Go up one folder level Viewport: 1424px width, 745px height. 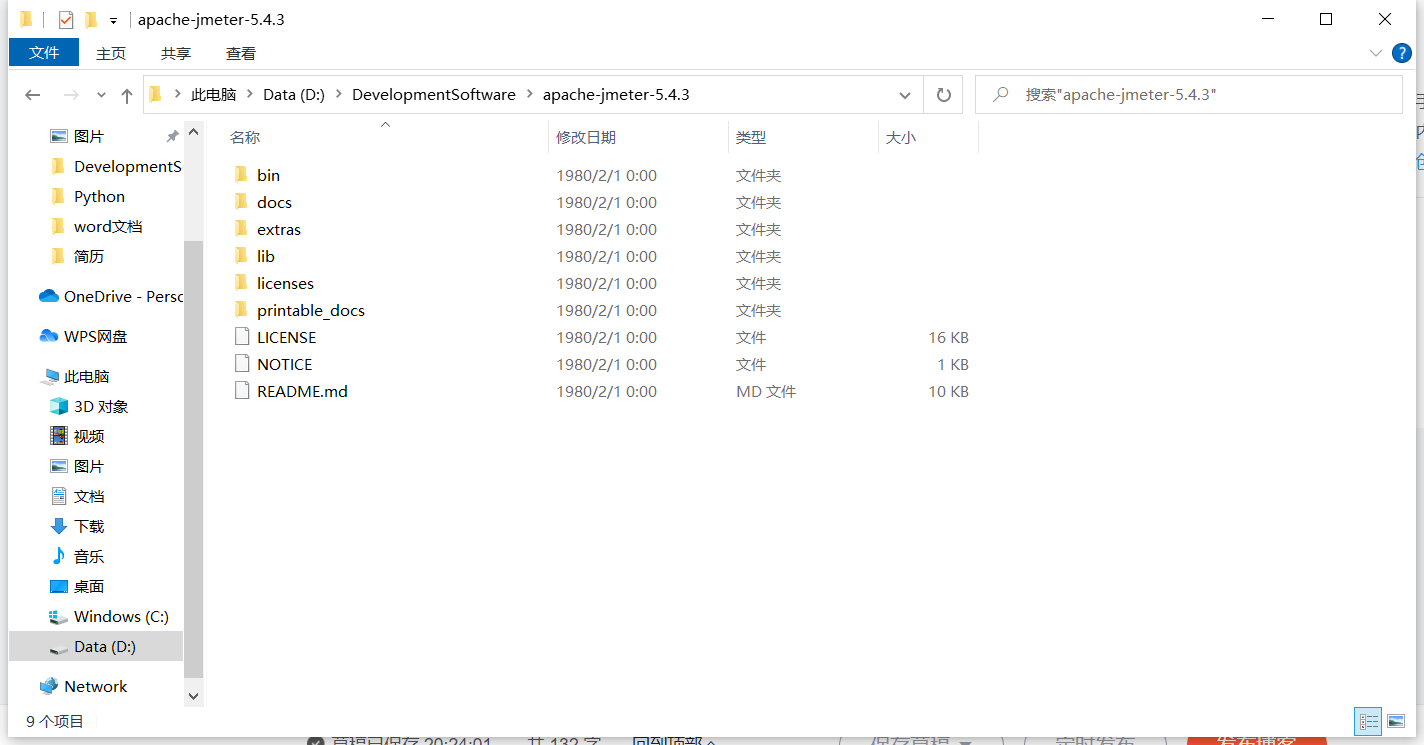(127, 95)
